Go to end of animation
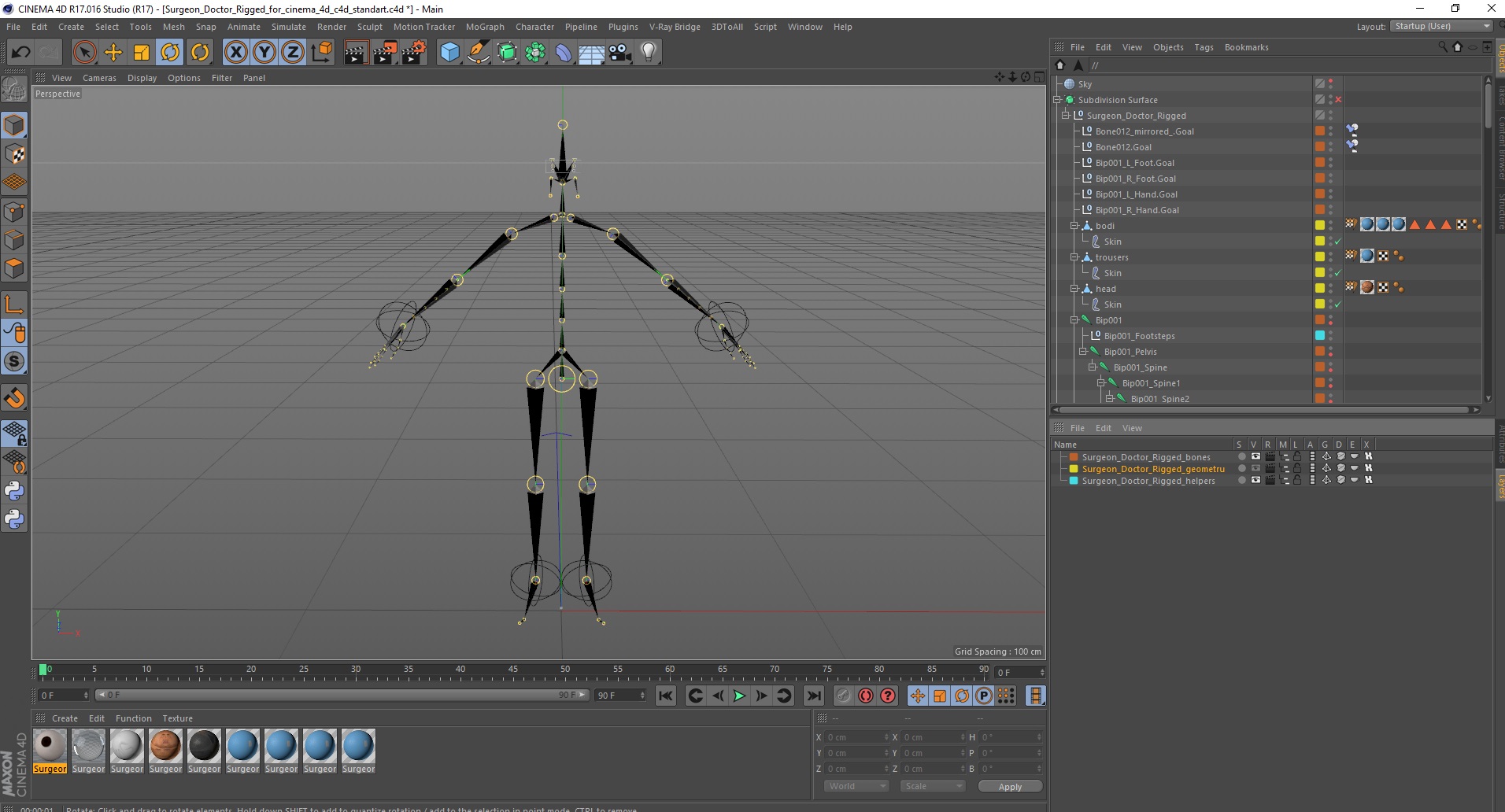1505x812 pixels. click(814, 696)
